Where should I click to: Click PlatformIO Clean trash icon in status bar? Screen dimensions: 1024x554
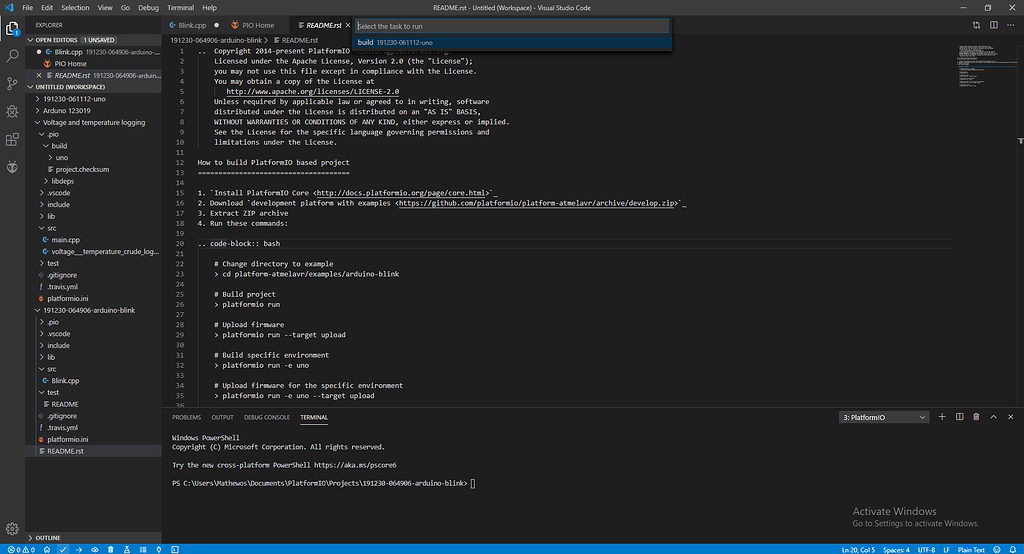[110, 549]
